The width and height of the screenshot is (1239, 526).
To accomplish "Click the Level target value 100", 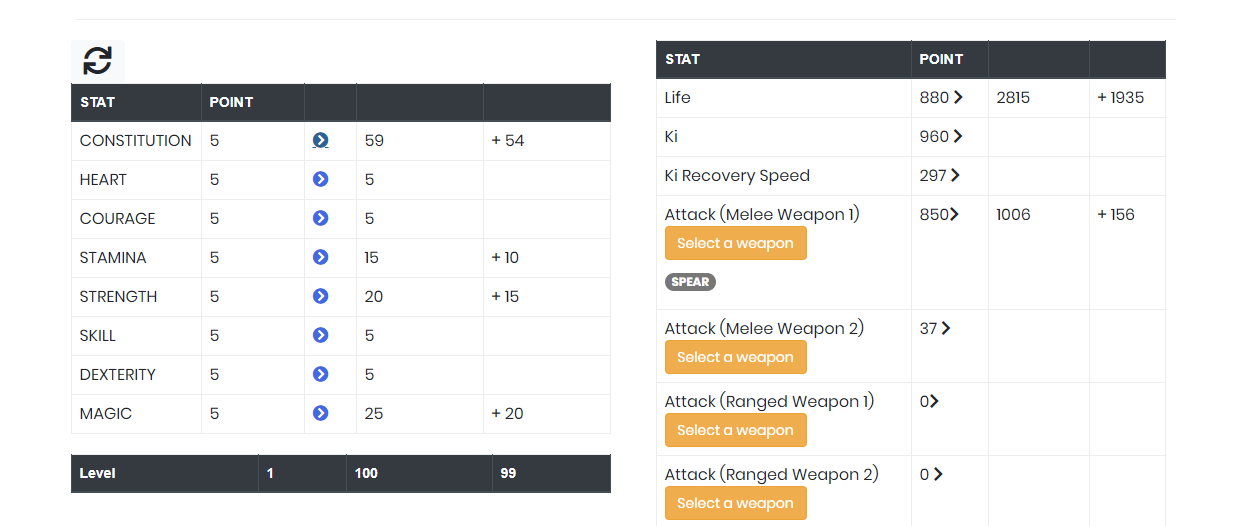I will [x=366, y=473].
